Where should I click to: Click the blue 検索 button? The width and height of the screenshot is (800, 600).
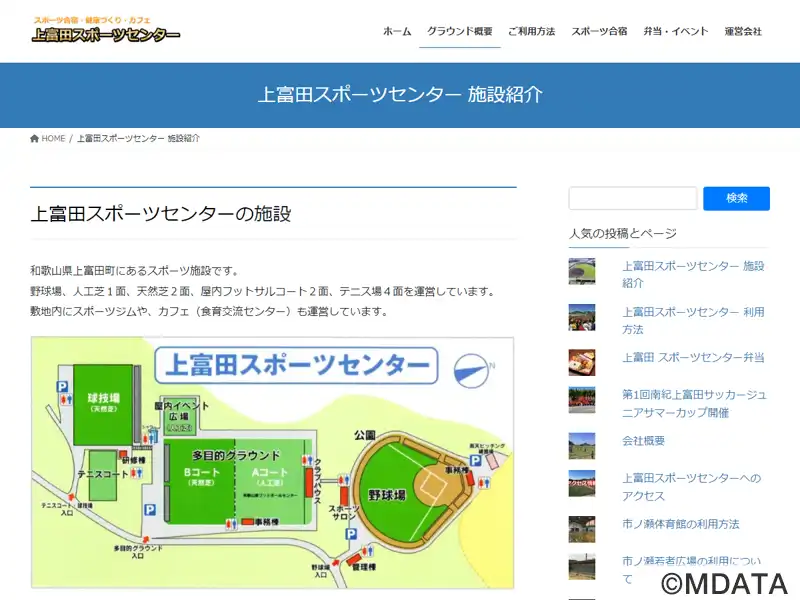click(x=736, y=198)
